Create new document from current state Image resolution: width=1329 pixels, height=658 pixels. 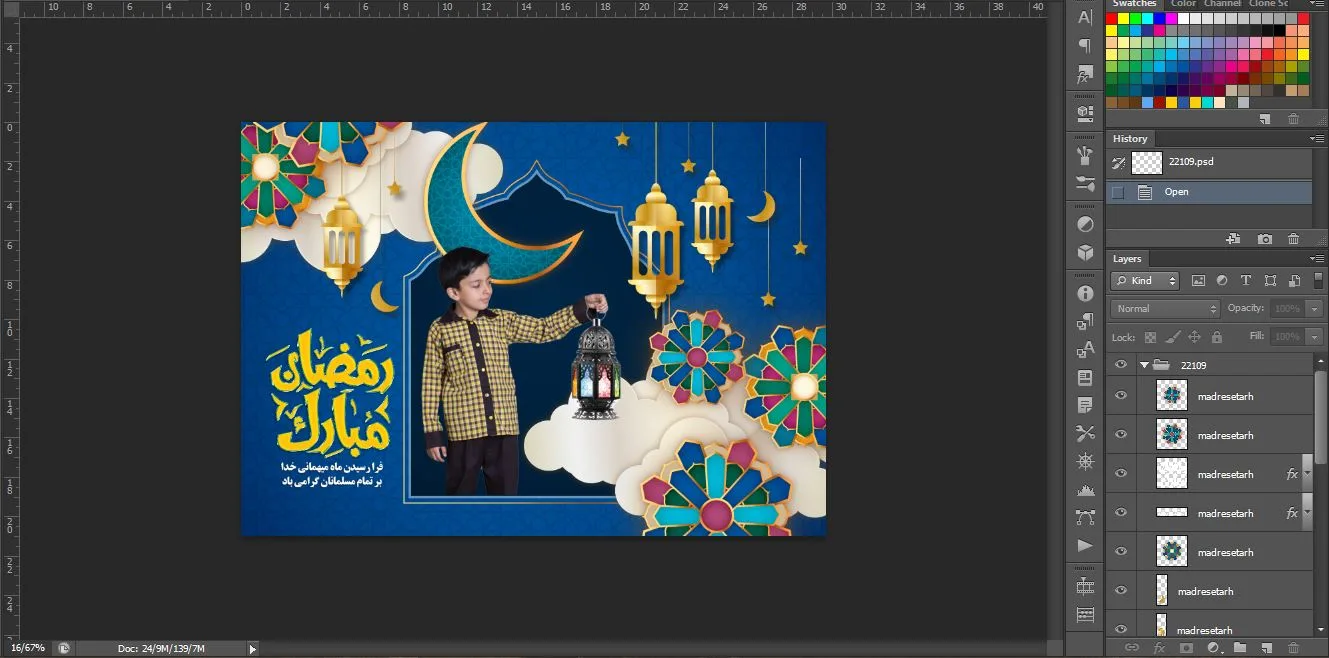coord(1233,239)
